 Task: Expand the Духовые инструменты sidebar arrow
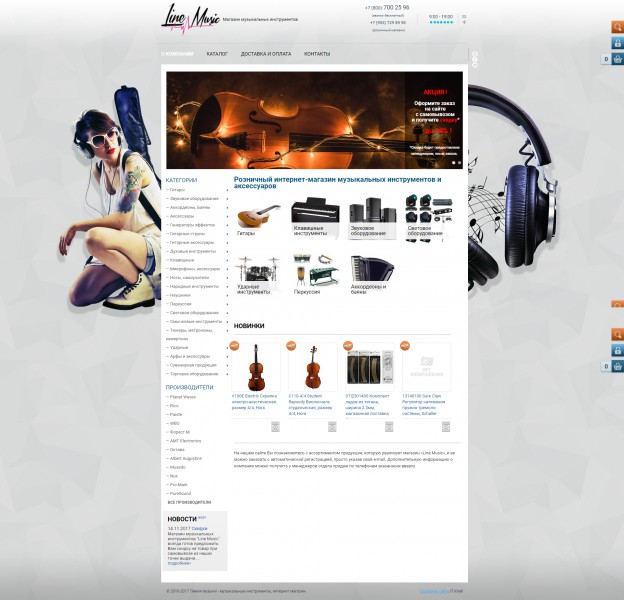point(227,251)
